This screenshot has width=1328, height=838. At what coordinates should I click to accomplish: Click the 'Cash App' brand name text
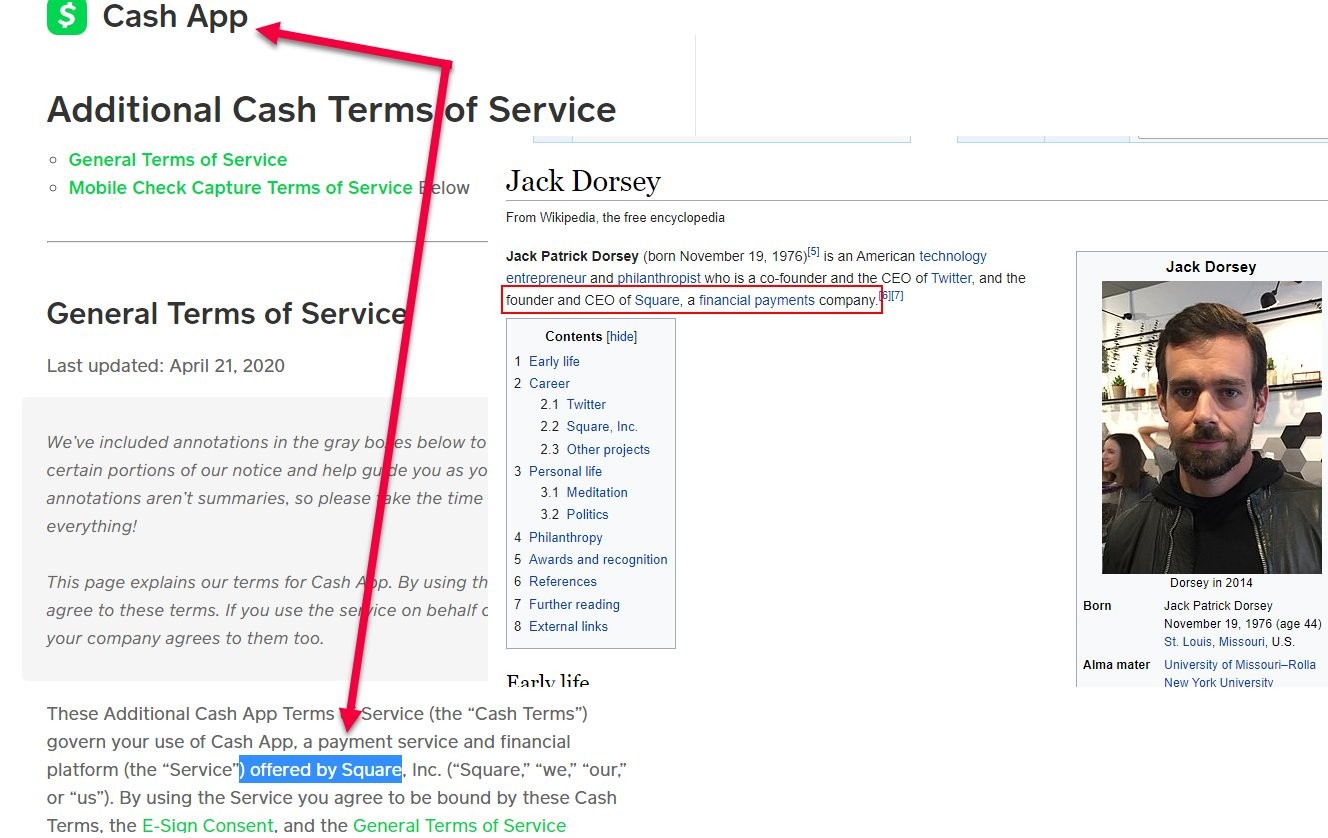pos(175,16)
